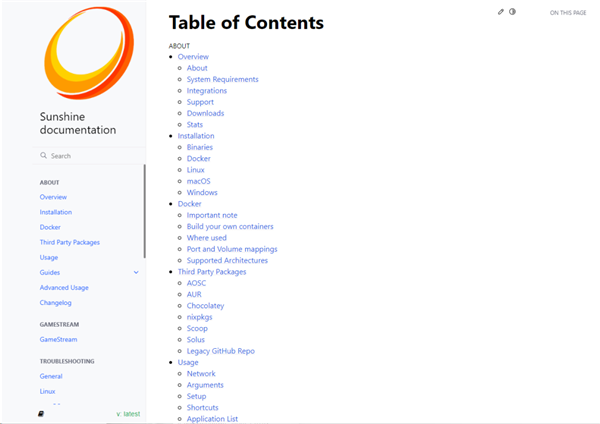Open the version selector showing latest
The width and height of the screenshot is (600, 424).
point(128,413)
